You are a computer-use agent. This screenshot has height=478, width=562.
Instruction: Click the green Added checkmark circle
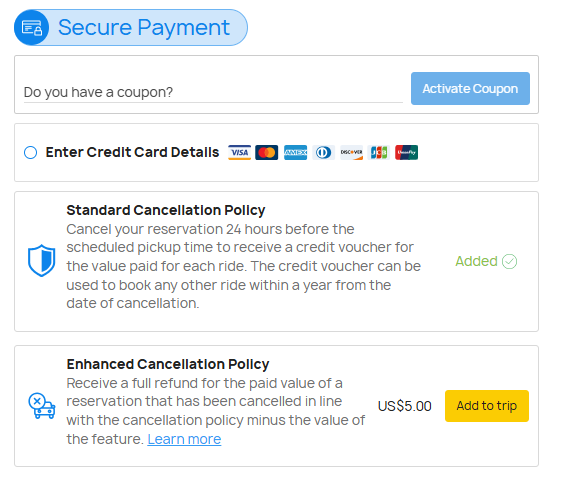[509, 261]
